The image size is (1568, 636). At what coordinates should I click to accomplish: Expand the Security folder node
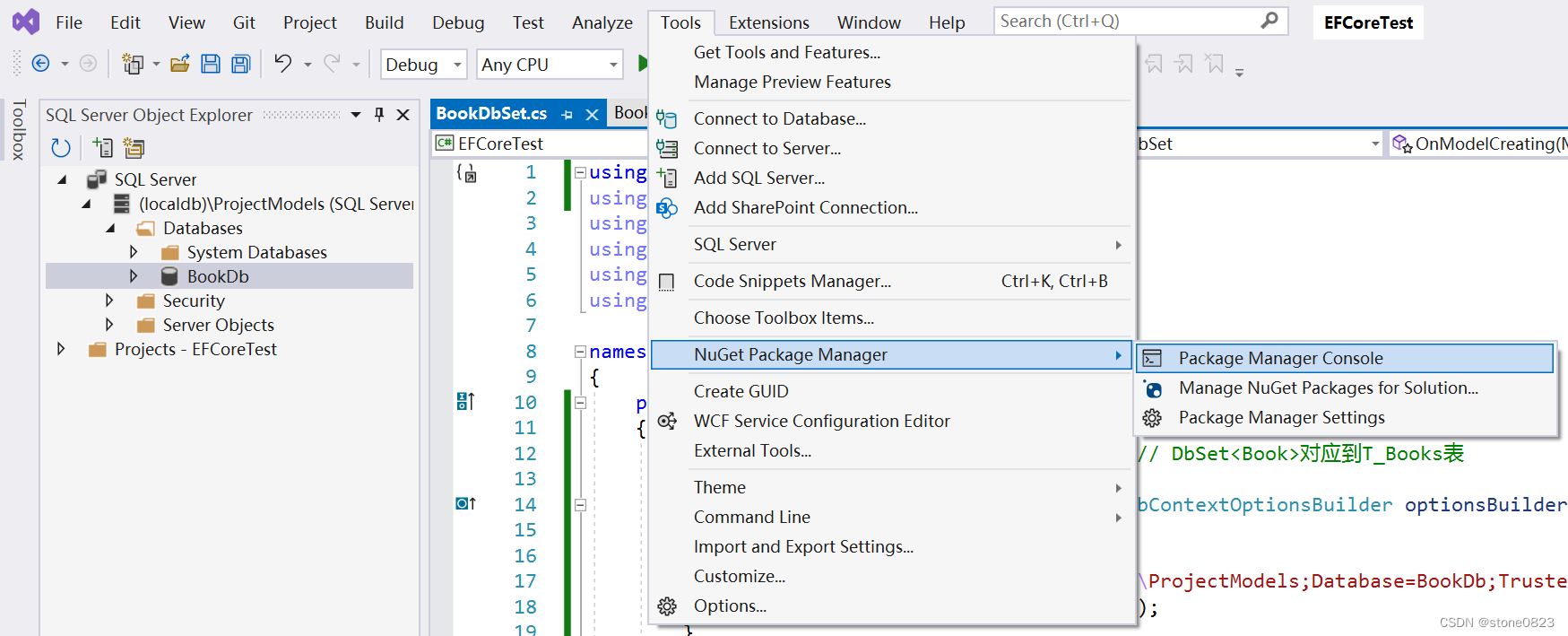(109, 301)
